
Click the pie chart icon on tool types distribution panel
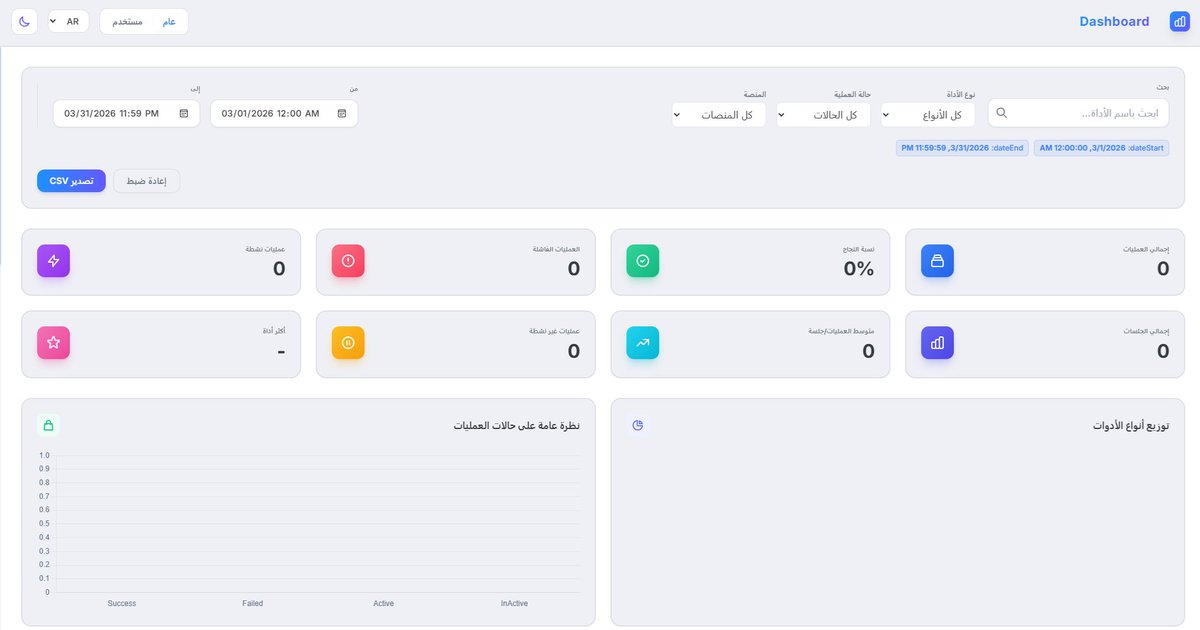coord(637,425)
